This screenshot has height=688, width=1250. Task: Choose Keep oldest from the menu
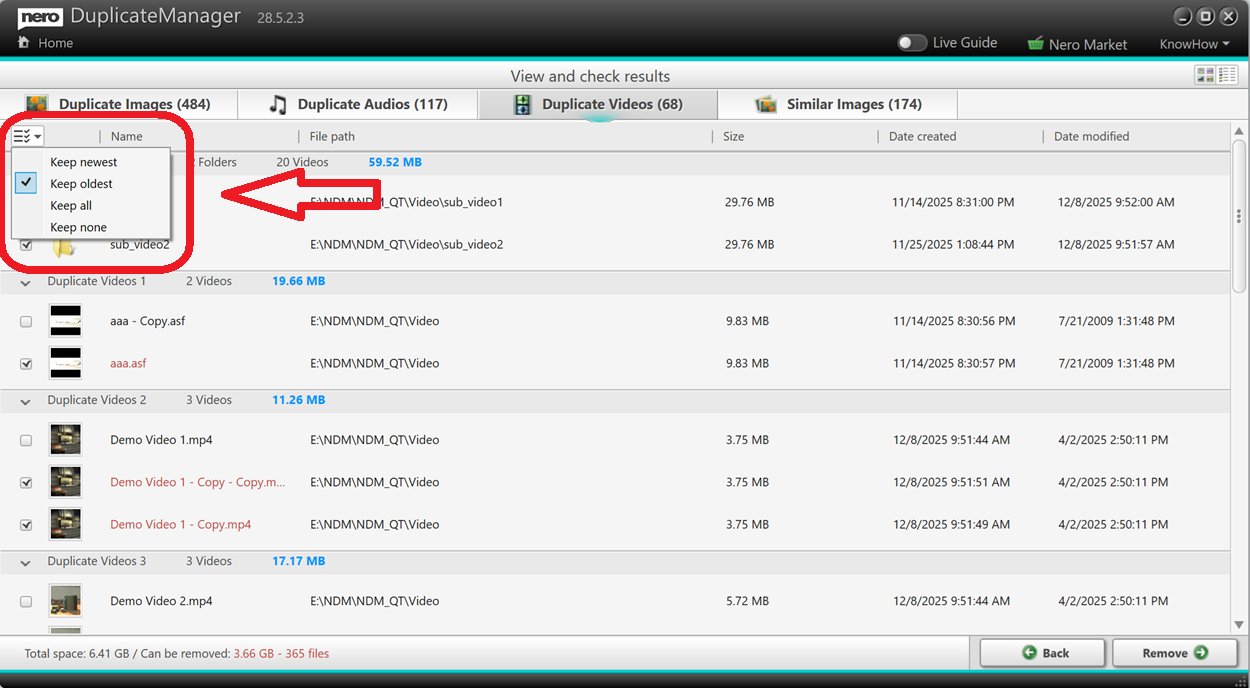(91, 183)
